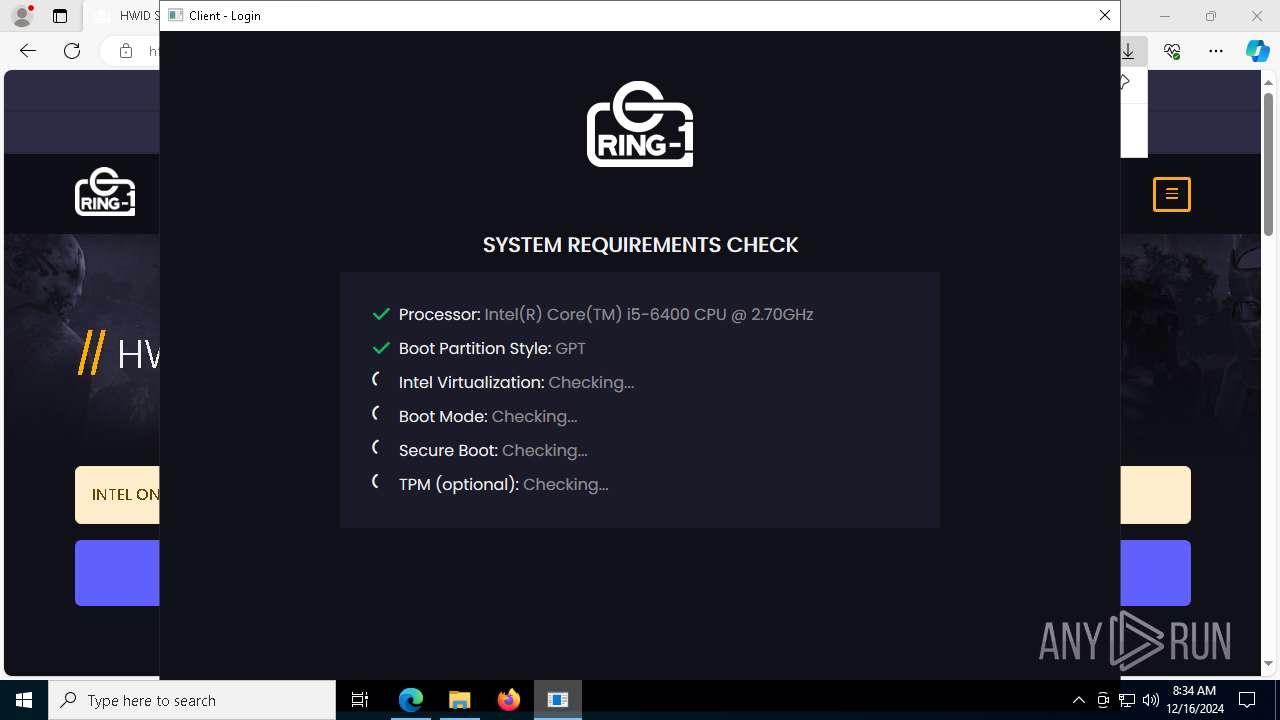
Task: Click scrollbar down arrow on browser page
Action: tap(1269, 664)
